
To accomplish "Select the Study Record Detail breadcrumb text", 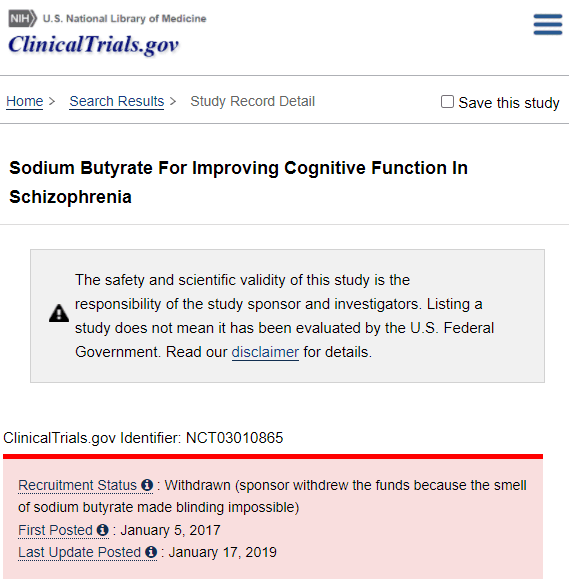I will [252, 101].
